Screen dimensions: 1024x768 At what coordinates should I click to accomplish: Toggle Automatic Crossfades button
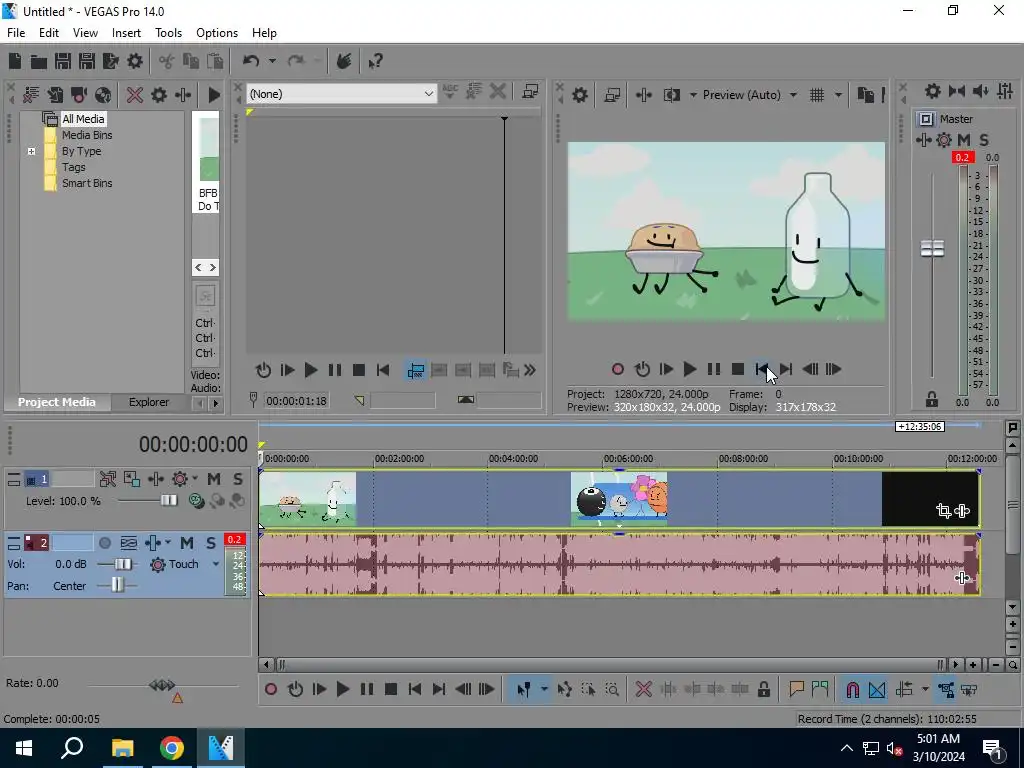click(x=877, y=689)
